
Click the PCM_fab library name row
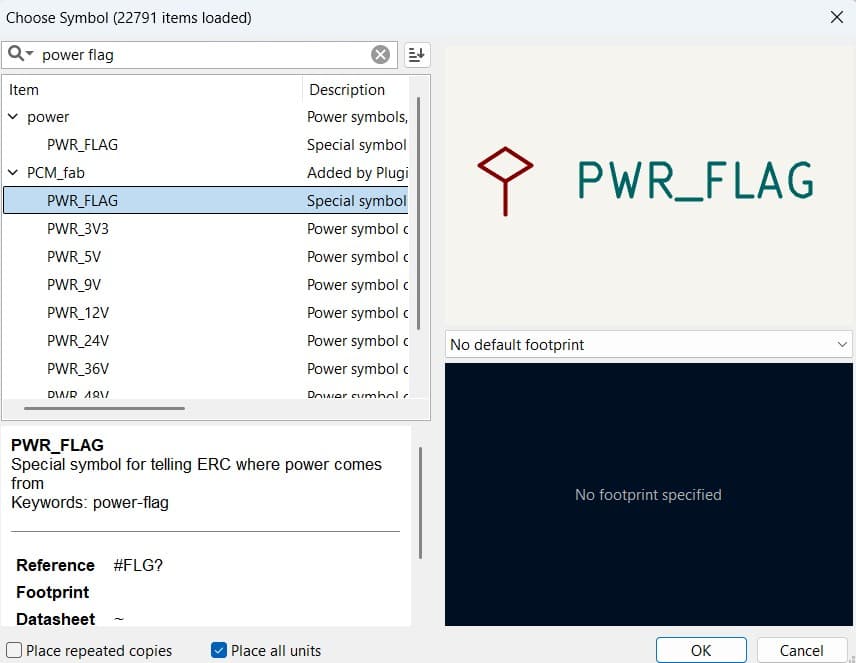[x=206, y=173]
